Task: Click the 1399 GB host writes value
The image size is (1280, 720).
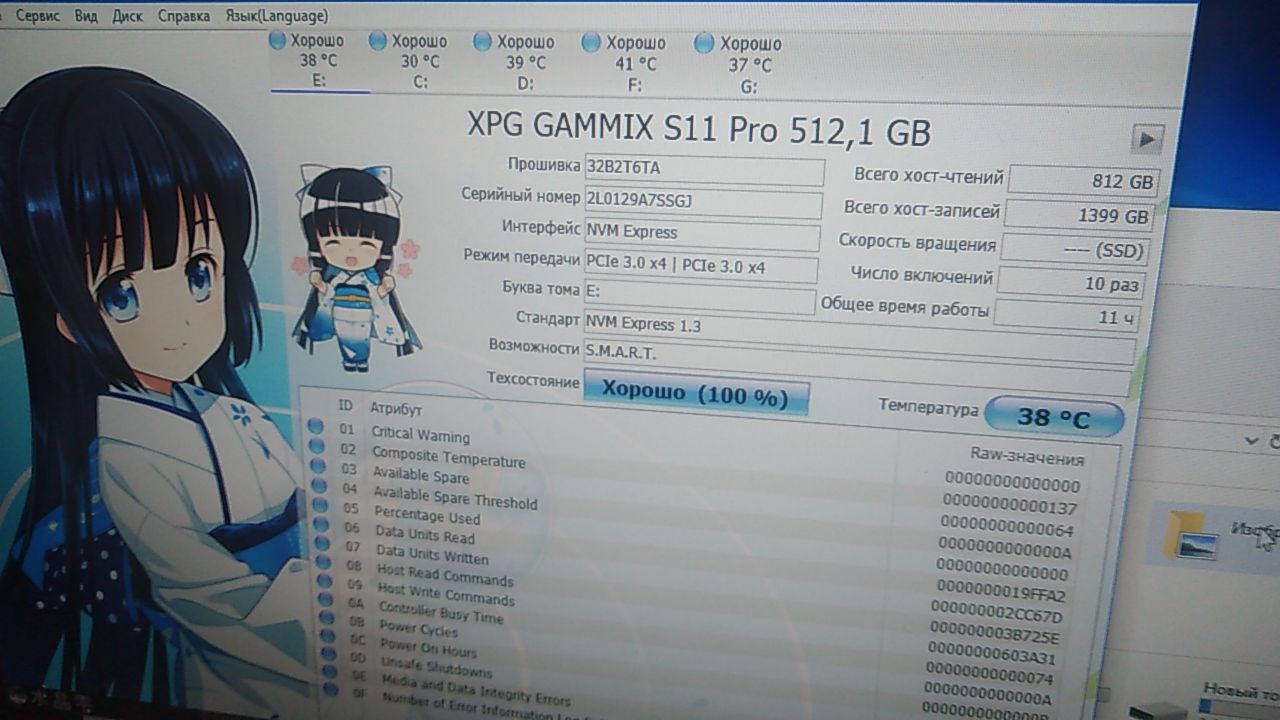Action: click(1079, 216)
